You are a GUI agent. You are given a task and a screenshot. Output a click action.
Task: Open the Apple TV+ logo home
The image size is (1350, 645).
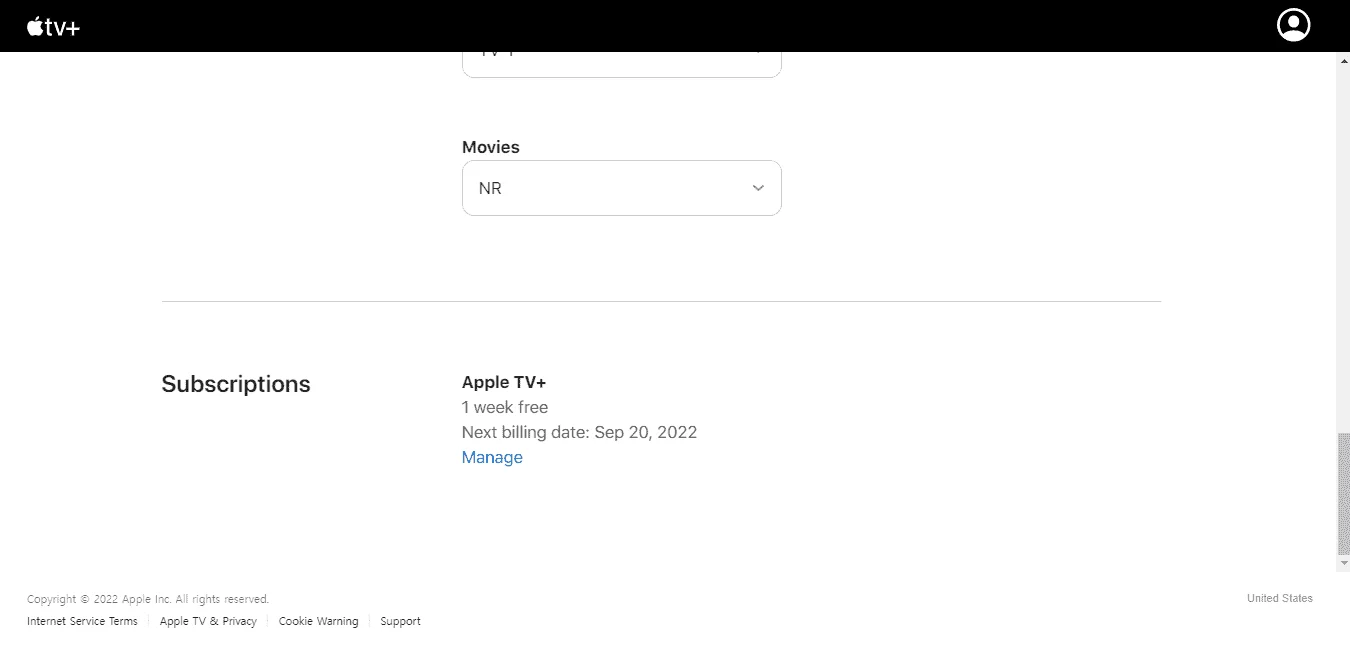(x=53, y=27)
